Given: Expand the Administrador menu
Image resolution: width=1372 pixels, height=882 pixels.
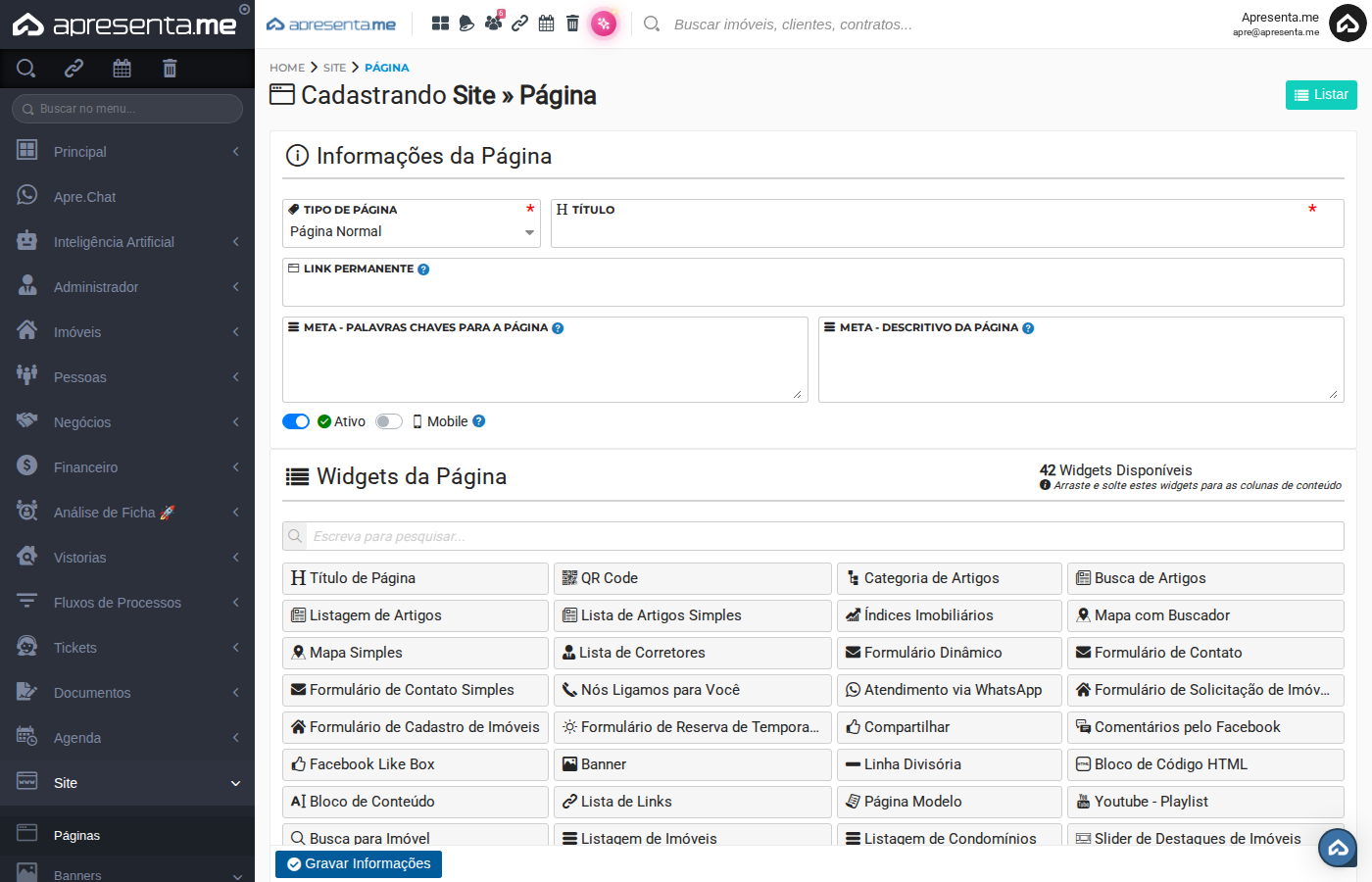Looking at the screenshot, I should coord(127,287).
